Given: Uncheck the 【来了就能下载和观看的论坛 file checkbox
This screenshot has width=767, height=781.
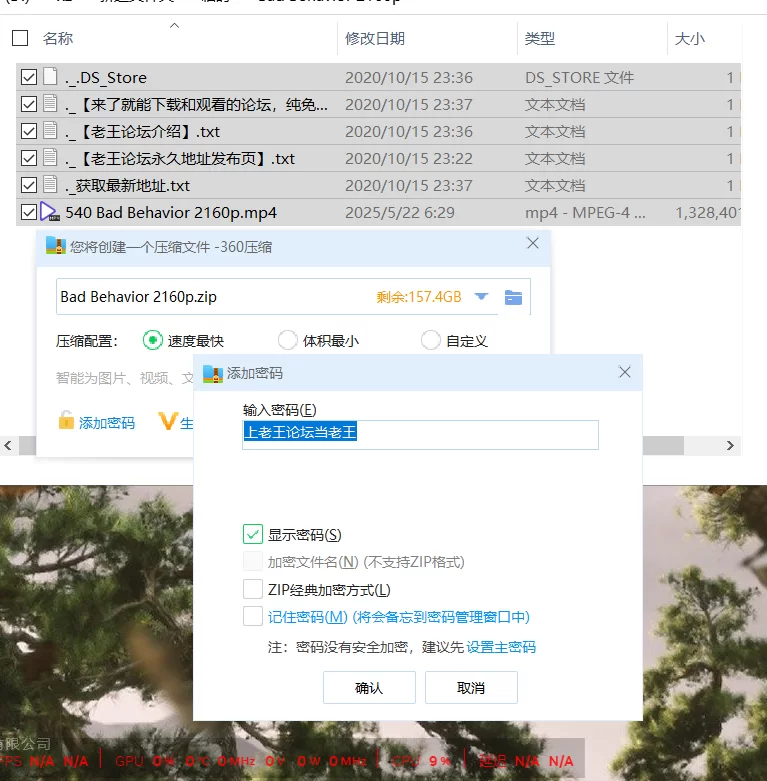Looking at the screenshot, I should pos(29,104).
